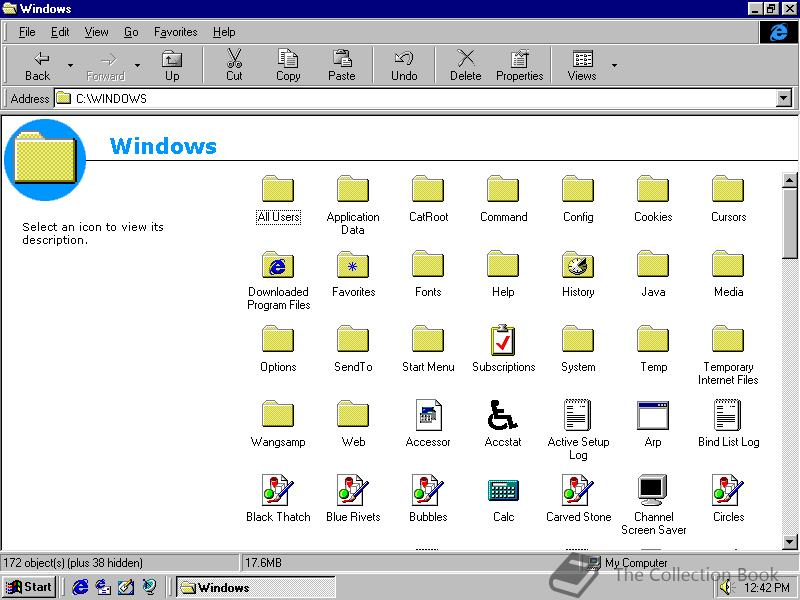
Task: Select the Temporary Internet Files folder
Action: coord(728,356)
